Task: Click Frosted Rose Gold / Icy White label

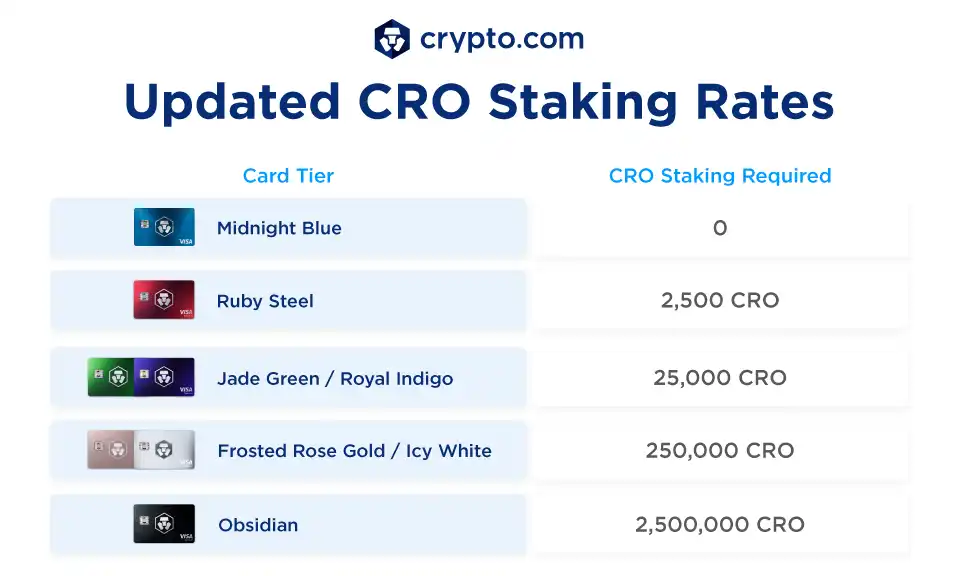Action: point(355,451)
